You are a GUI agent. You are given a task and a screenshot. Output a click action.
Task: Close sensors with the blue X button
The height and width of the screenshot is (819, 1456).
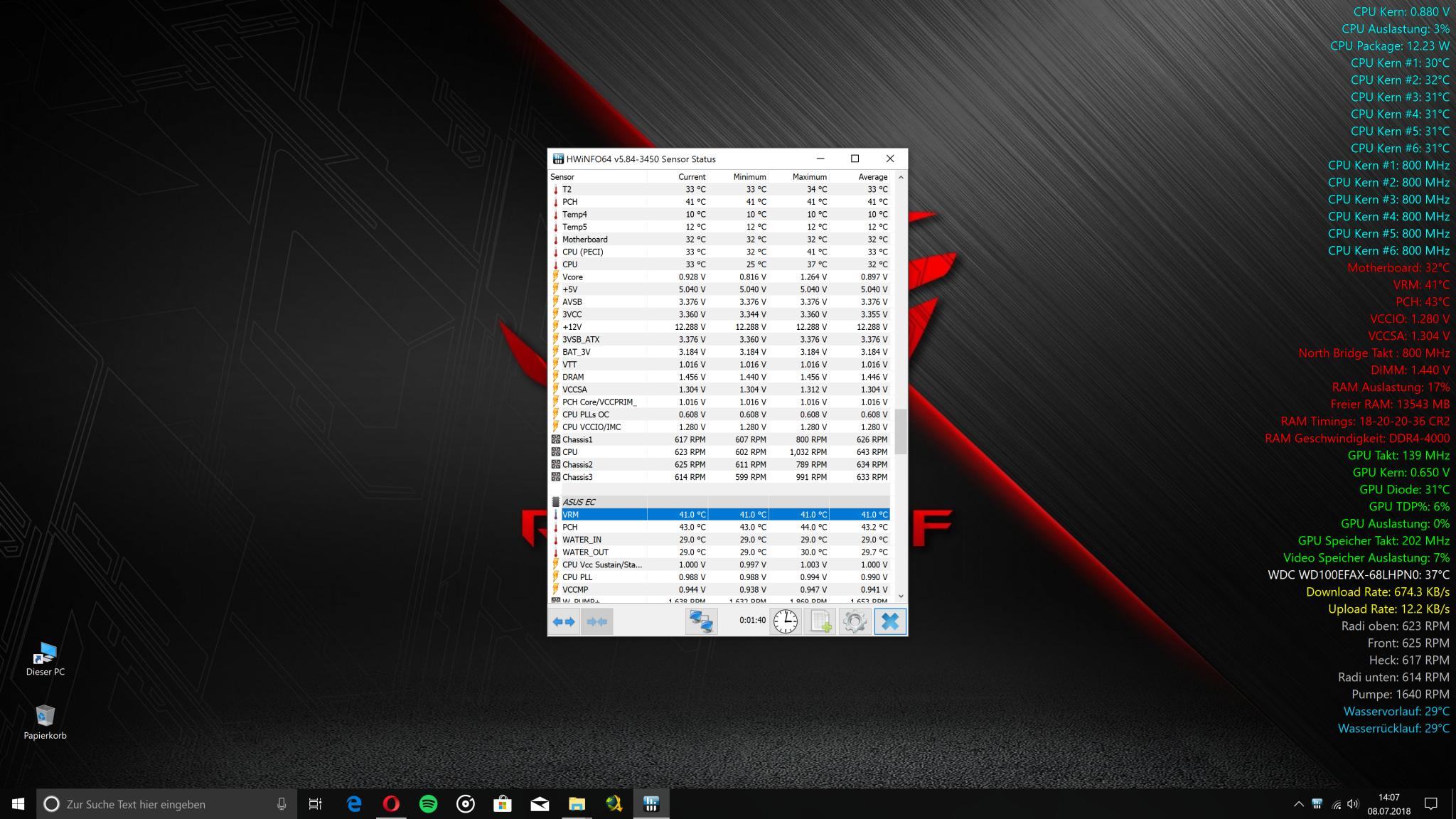889,621
